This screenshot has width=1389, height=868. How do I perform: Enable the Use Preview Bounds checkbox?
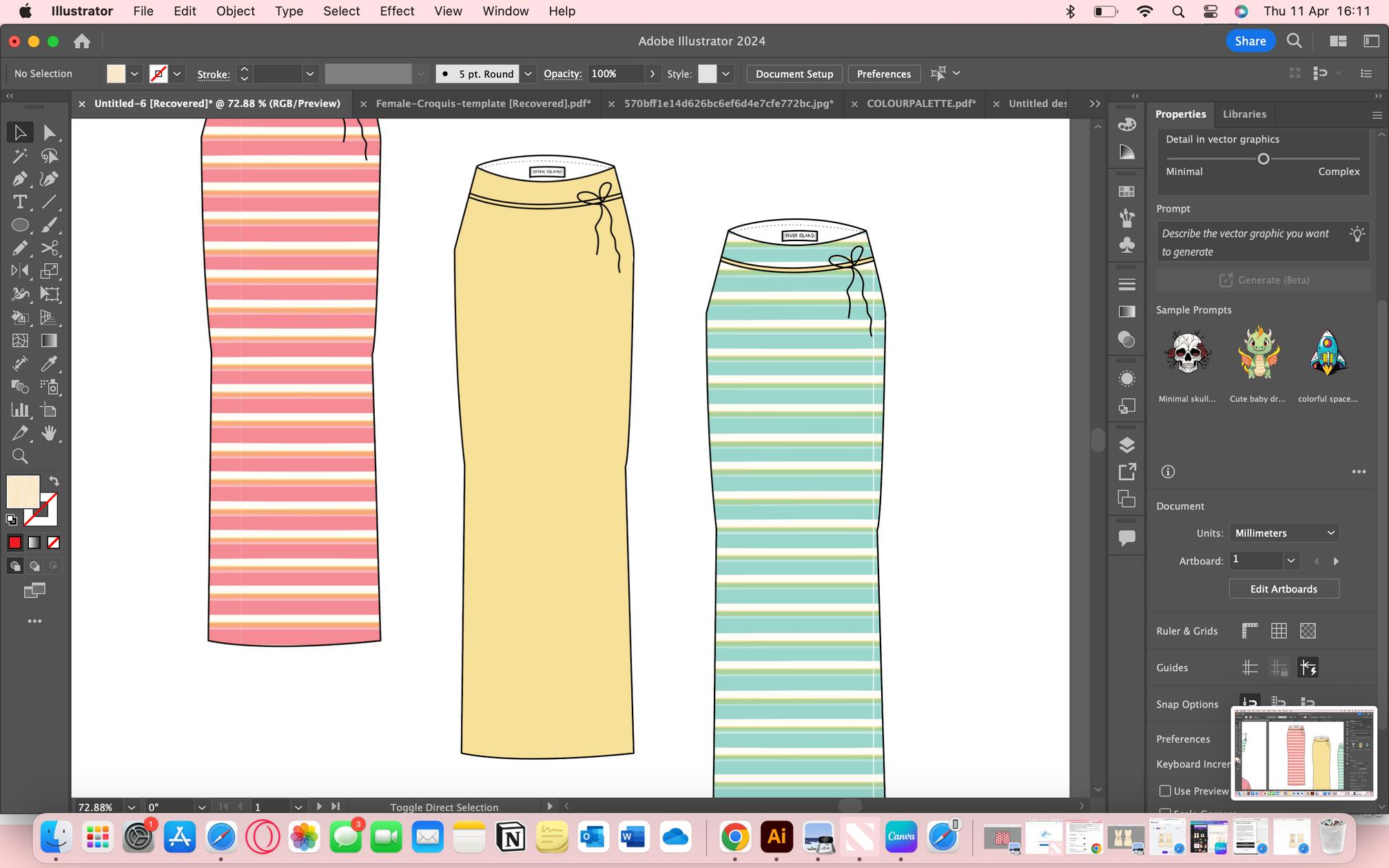pyautogui.click(x=1165, y=791)
